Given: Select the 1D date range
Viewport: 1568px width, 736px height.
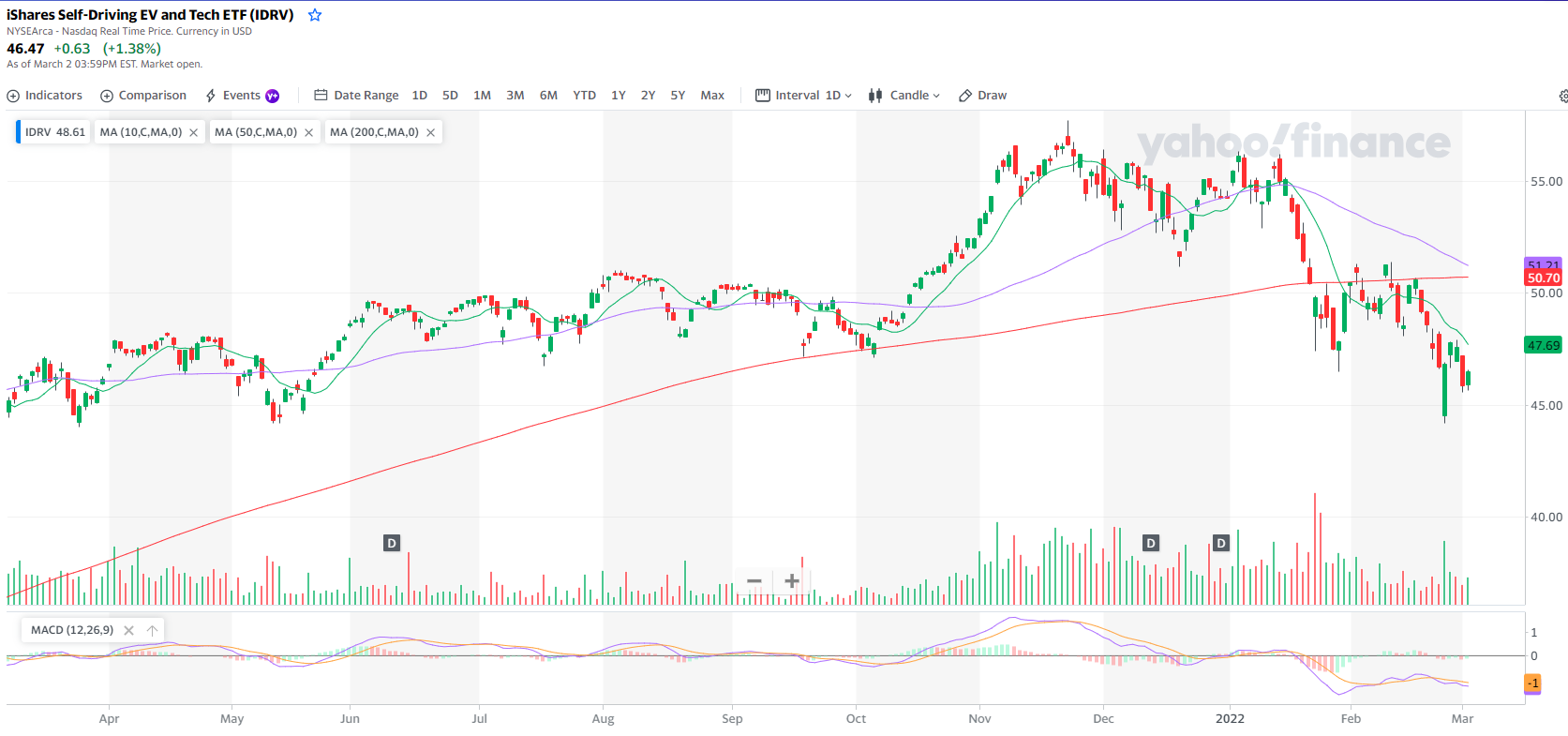Looking at the screenshot, I should 420,96.
